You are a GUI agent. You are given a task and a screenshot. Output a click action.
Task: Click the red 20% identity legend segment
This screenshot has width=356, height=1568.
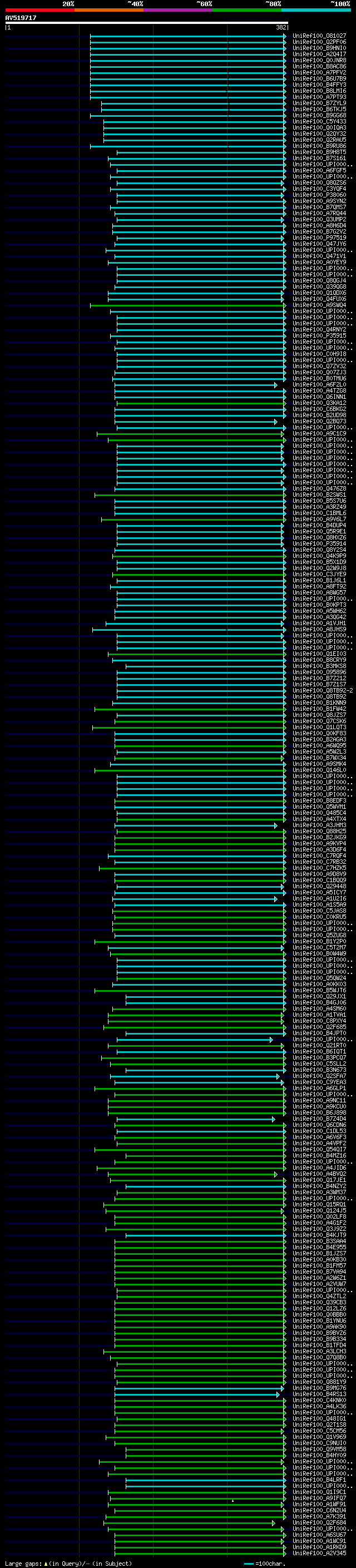coord(39,11)
